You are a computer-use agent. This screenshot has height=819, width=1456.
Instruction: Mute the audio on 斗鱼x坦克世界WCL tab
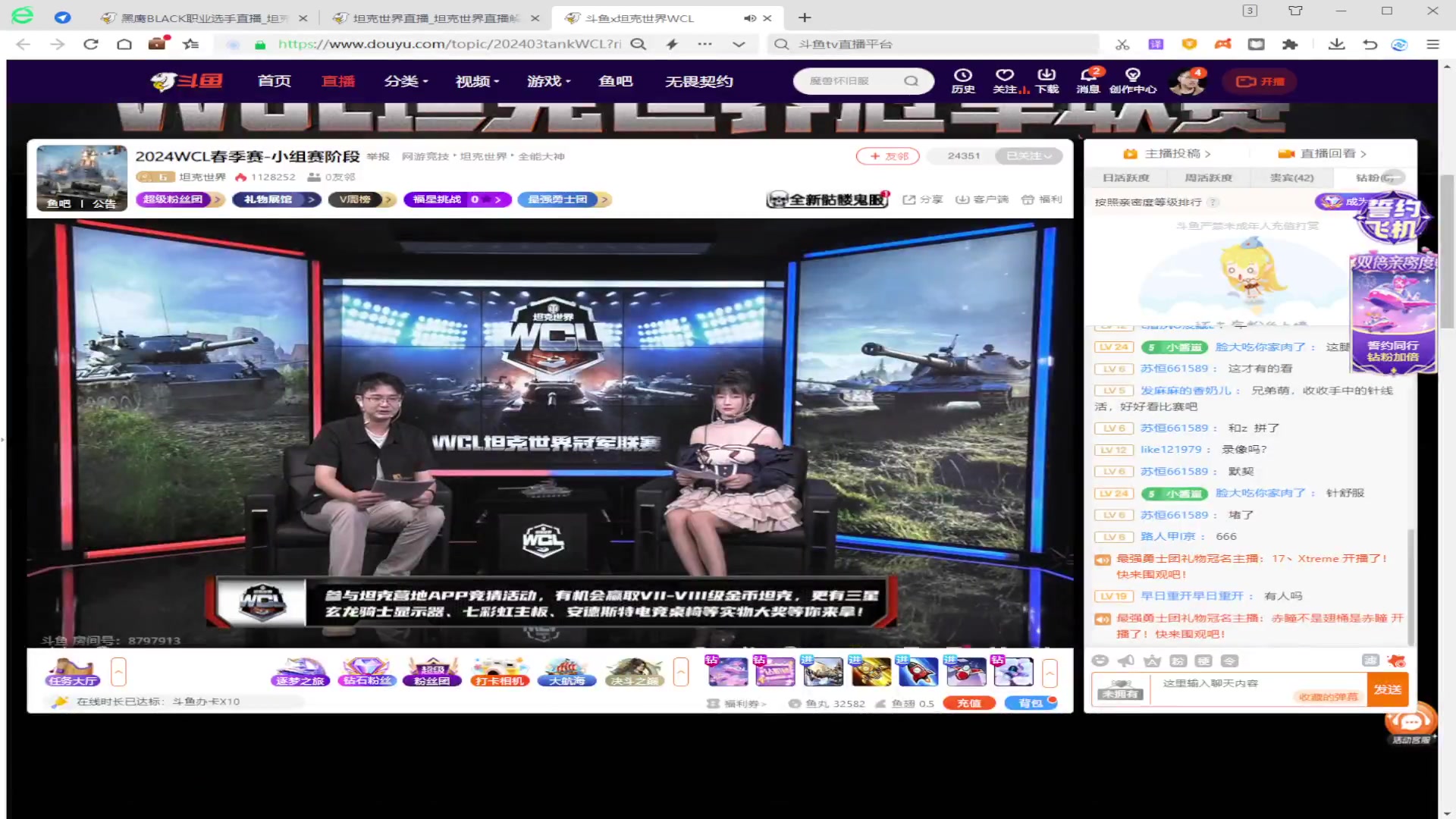[749, 18]
